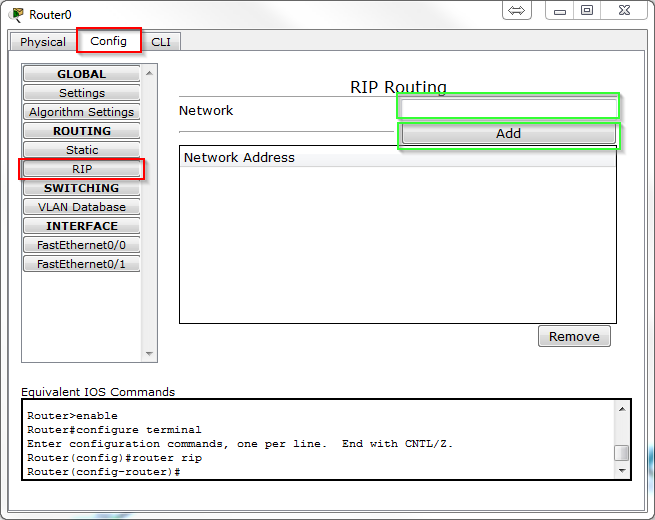Open Algorithm Settings
The width and height of the screenshot is (655, 520).
(82, 112)
